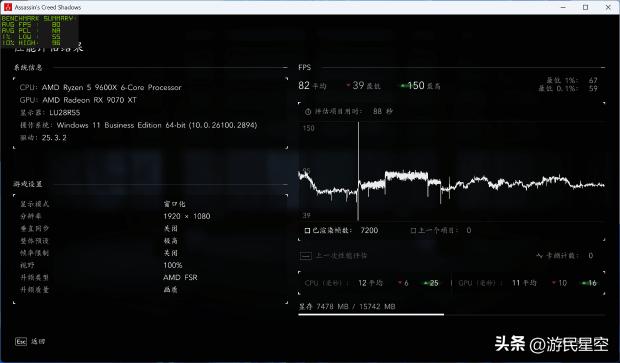
Task: Click the Esc return button
Action: tap(30, 342)
